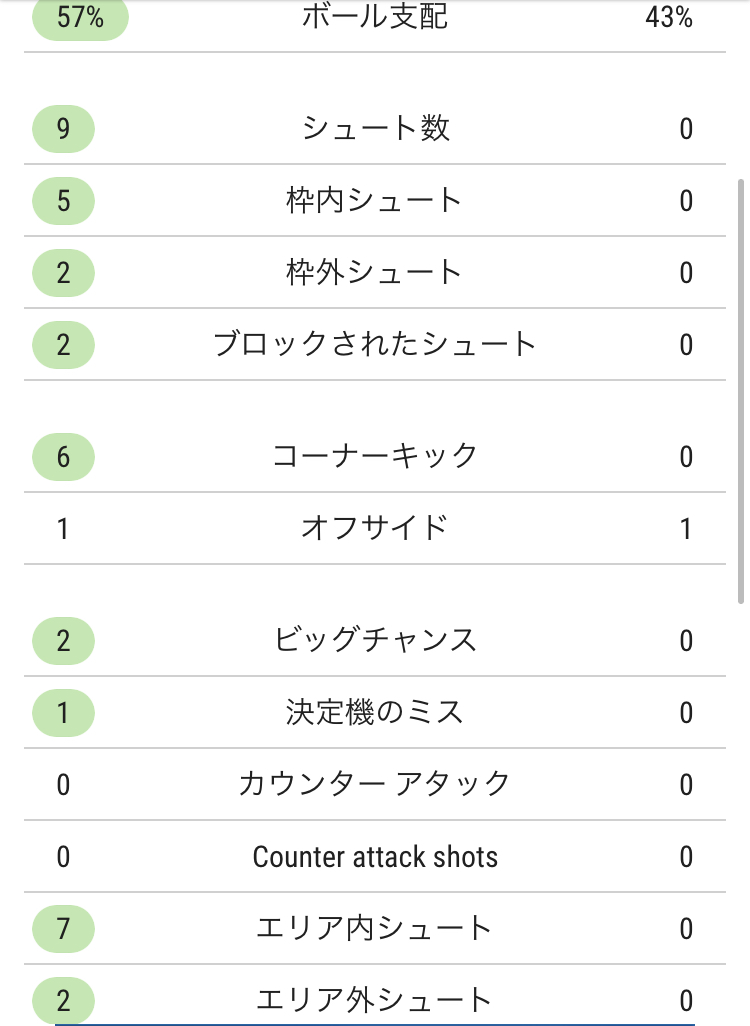Screen dimensions: 750x1026
Task: Select the シュート数 stat row label
Action: 375,128
